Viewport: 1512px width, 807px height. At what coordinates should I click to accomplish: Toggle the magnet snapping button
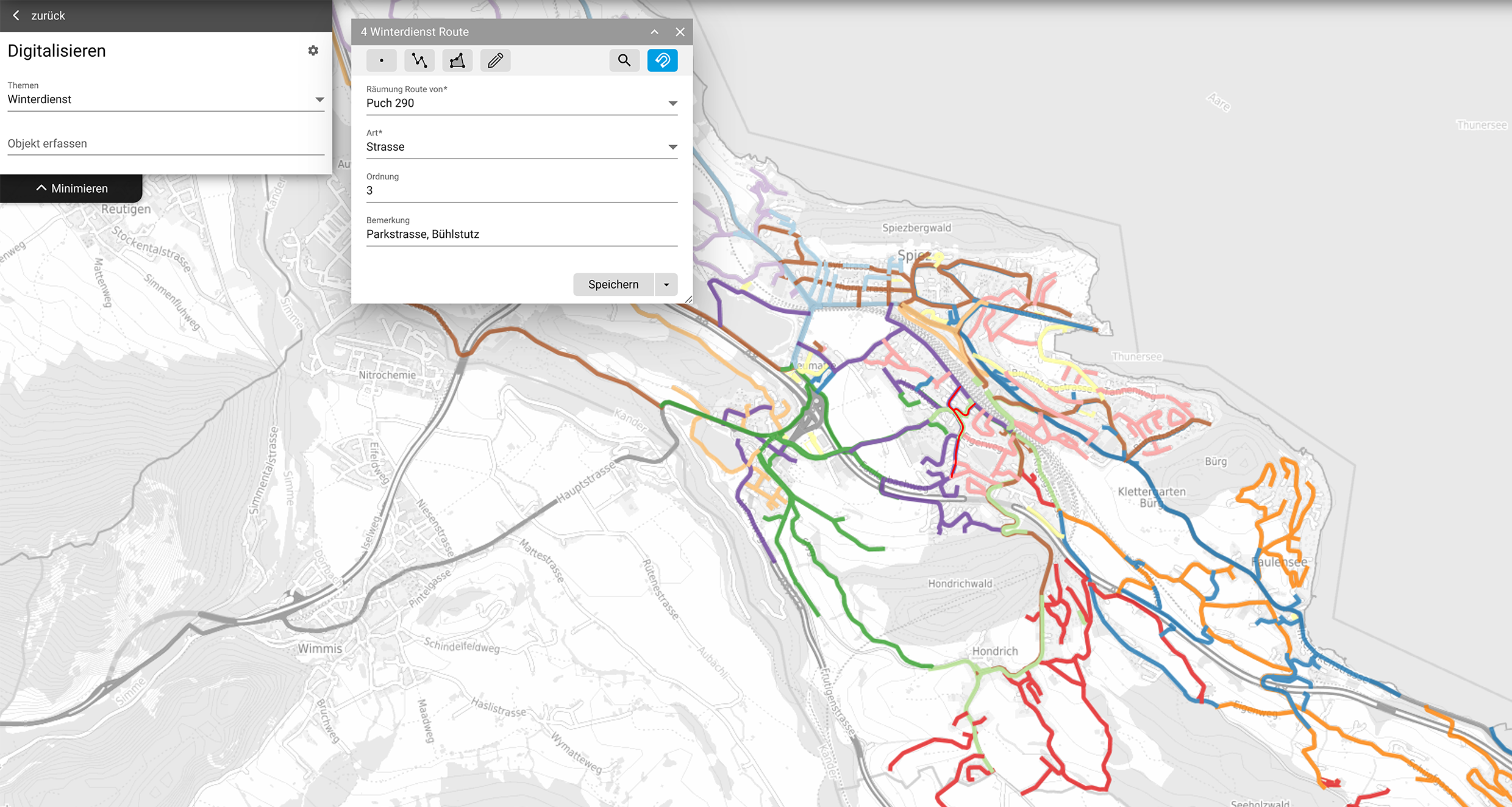point(662,60)
